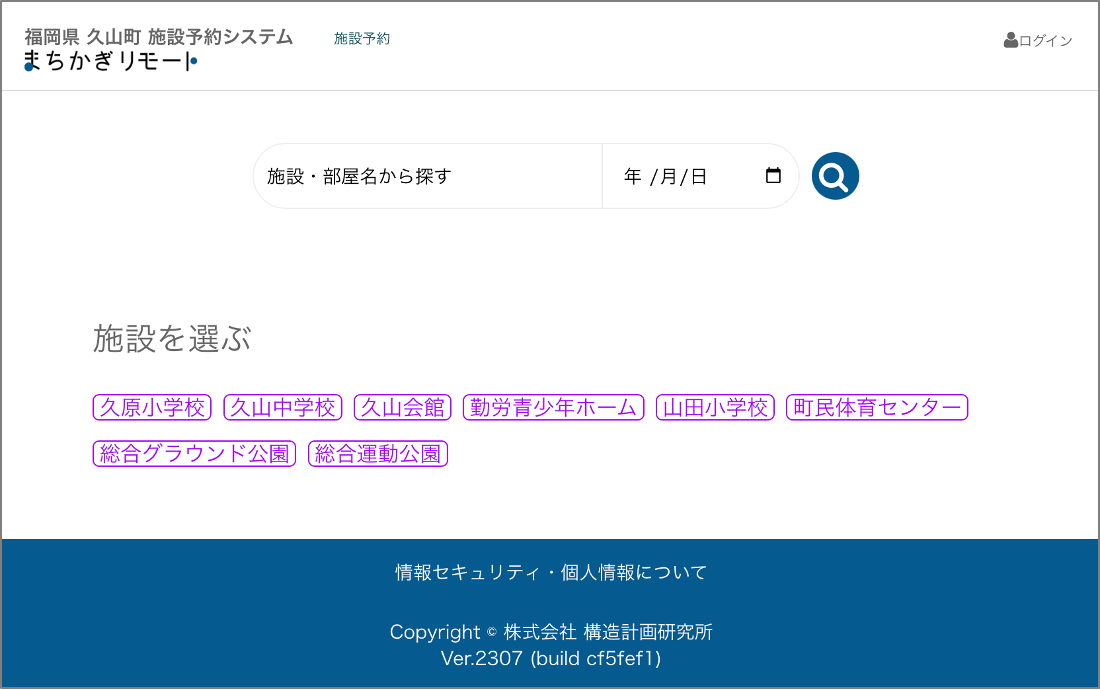Open the 総合グラウンド公園 facility

[194, 454]
